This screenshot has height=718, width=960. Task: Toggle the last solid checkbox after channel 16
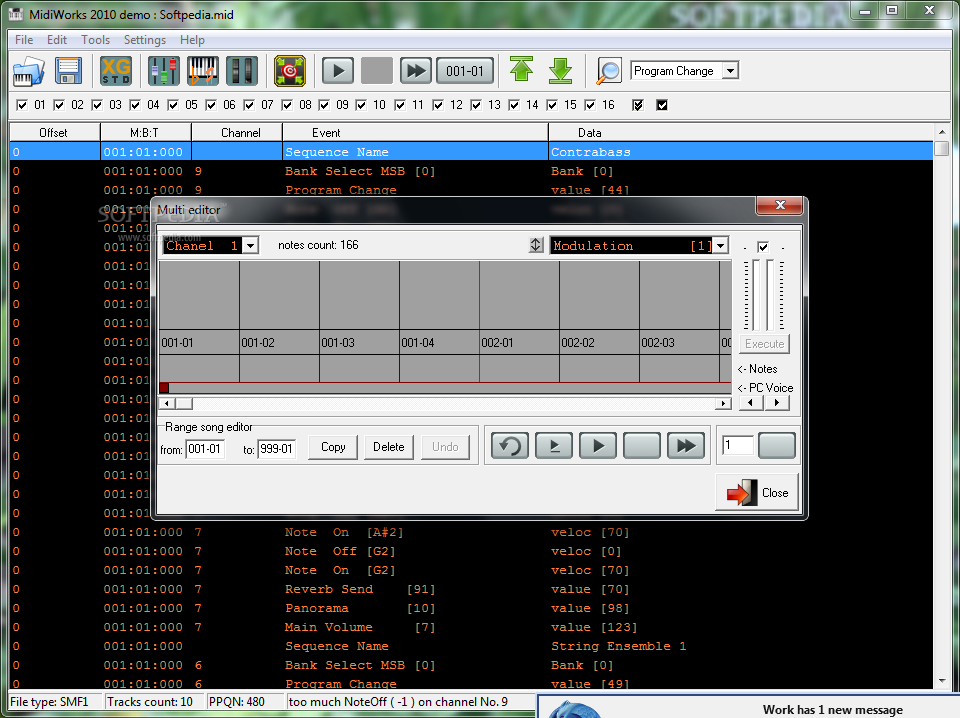tap(662, 105)
